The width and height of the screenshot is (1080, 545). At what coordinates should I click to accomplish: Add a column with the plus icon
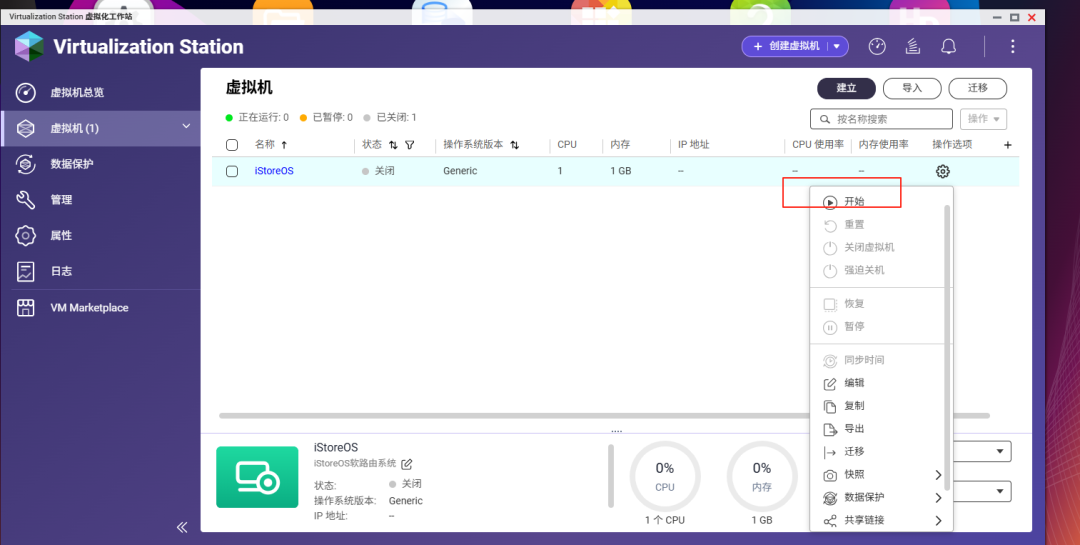pyautogui.click(x=1008, y=145)
